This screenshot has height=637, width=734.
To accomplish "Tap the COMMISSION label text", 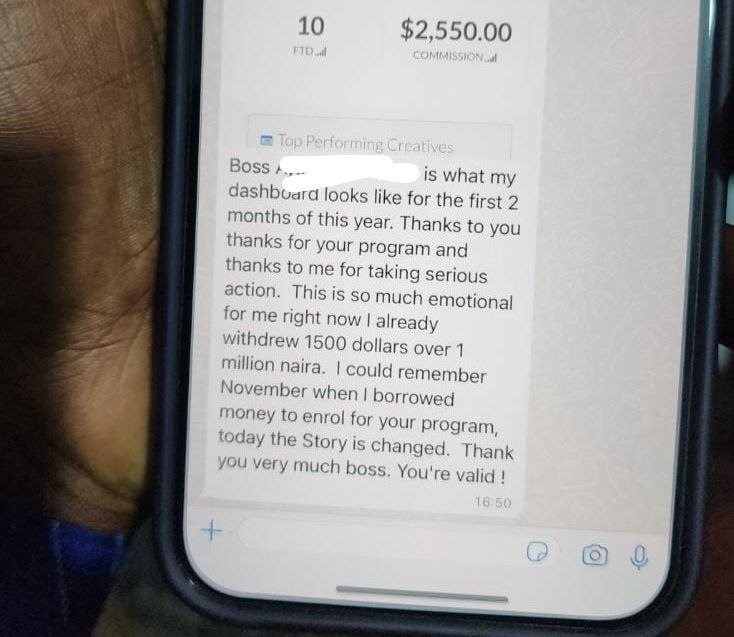I will click(x=448, y=56).
